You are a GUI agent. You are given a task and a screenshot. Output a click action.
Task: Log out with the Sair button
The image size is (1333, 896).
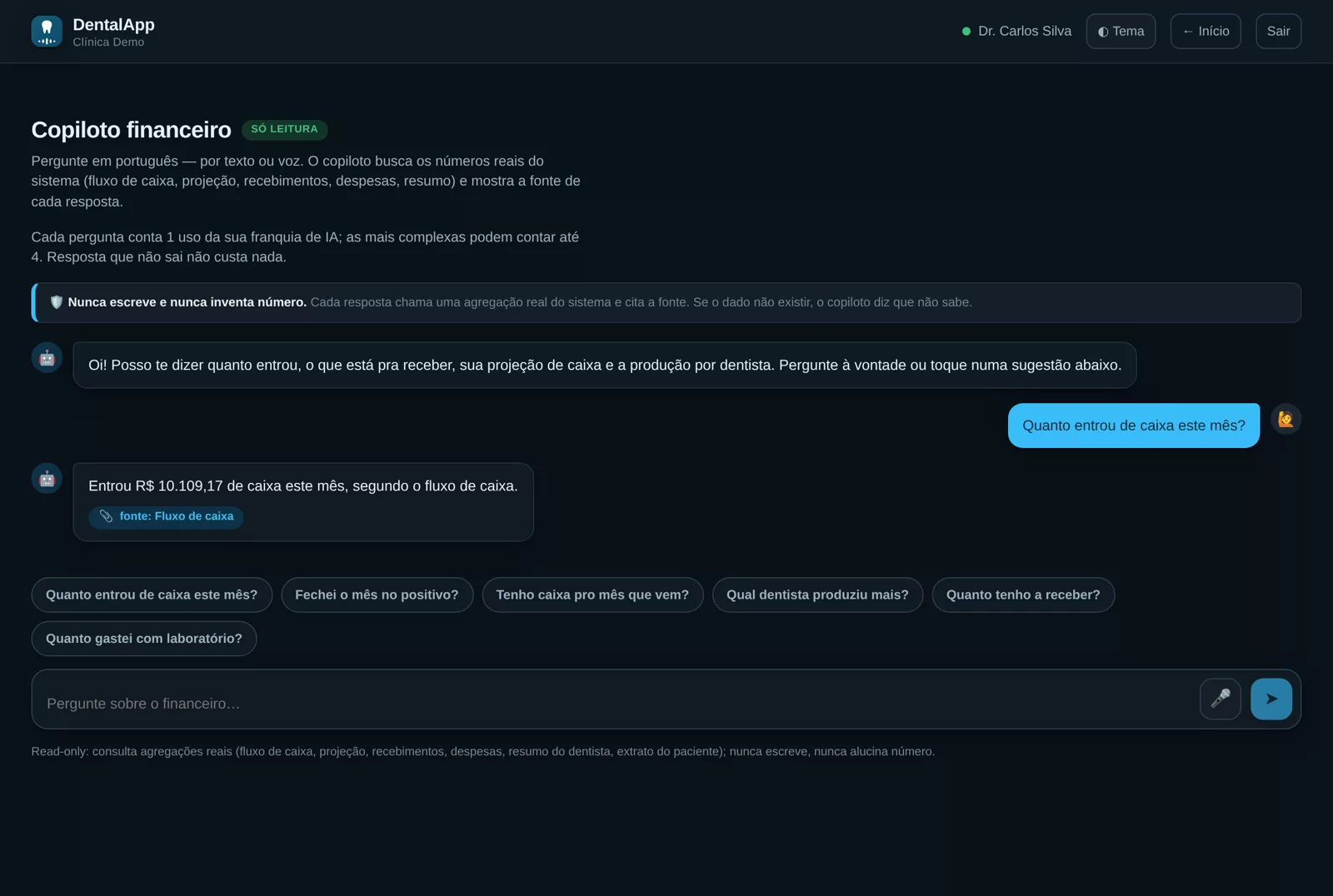click(1278, 32)
